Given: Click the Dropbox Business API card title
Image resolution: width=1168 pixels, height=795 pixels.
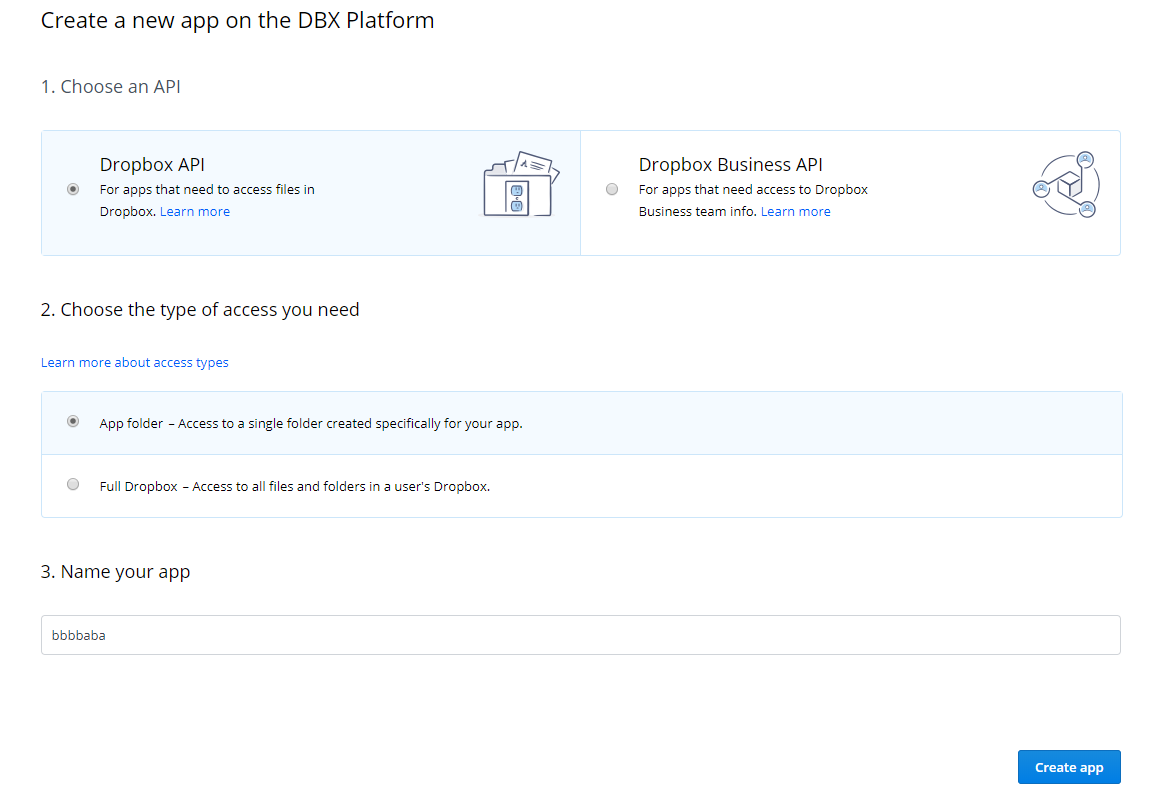Looking at the screenshot, I should (730, 165).
